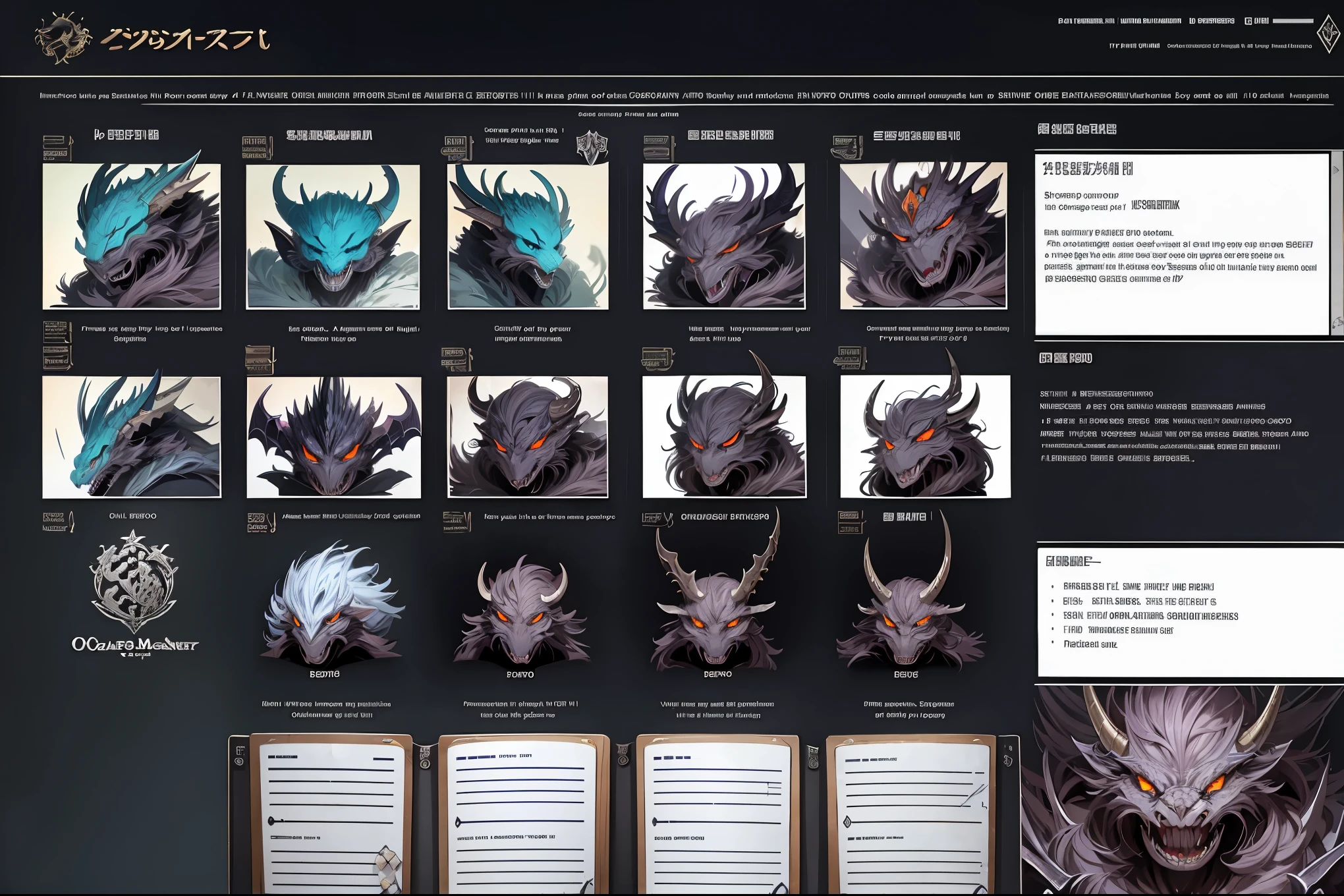1344x896 pixels.
Task: Click the tag icon above the first teal dragon thumbnail
Action: click(57, 148)
